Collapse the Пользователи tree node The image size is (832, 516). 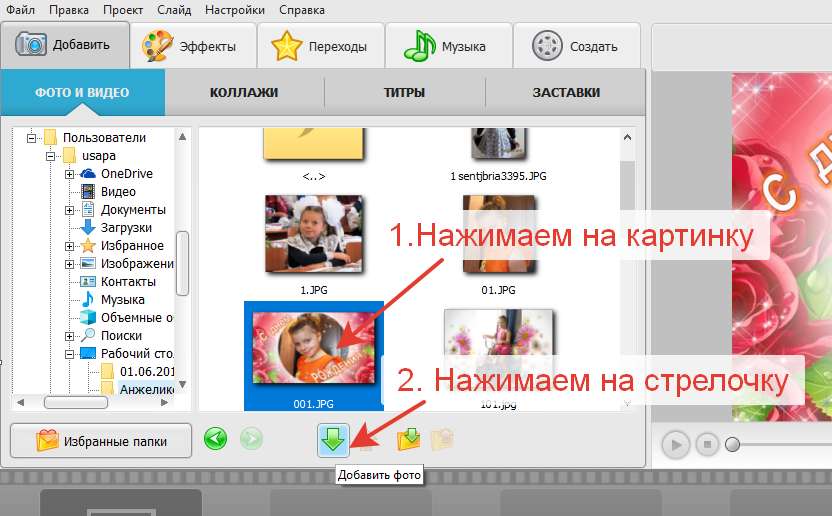pyautogui.click(x=31, y=138)
